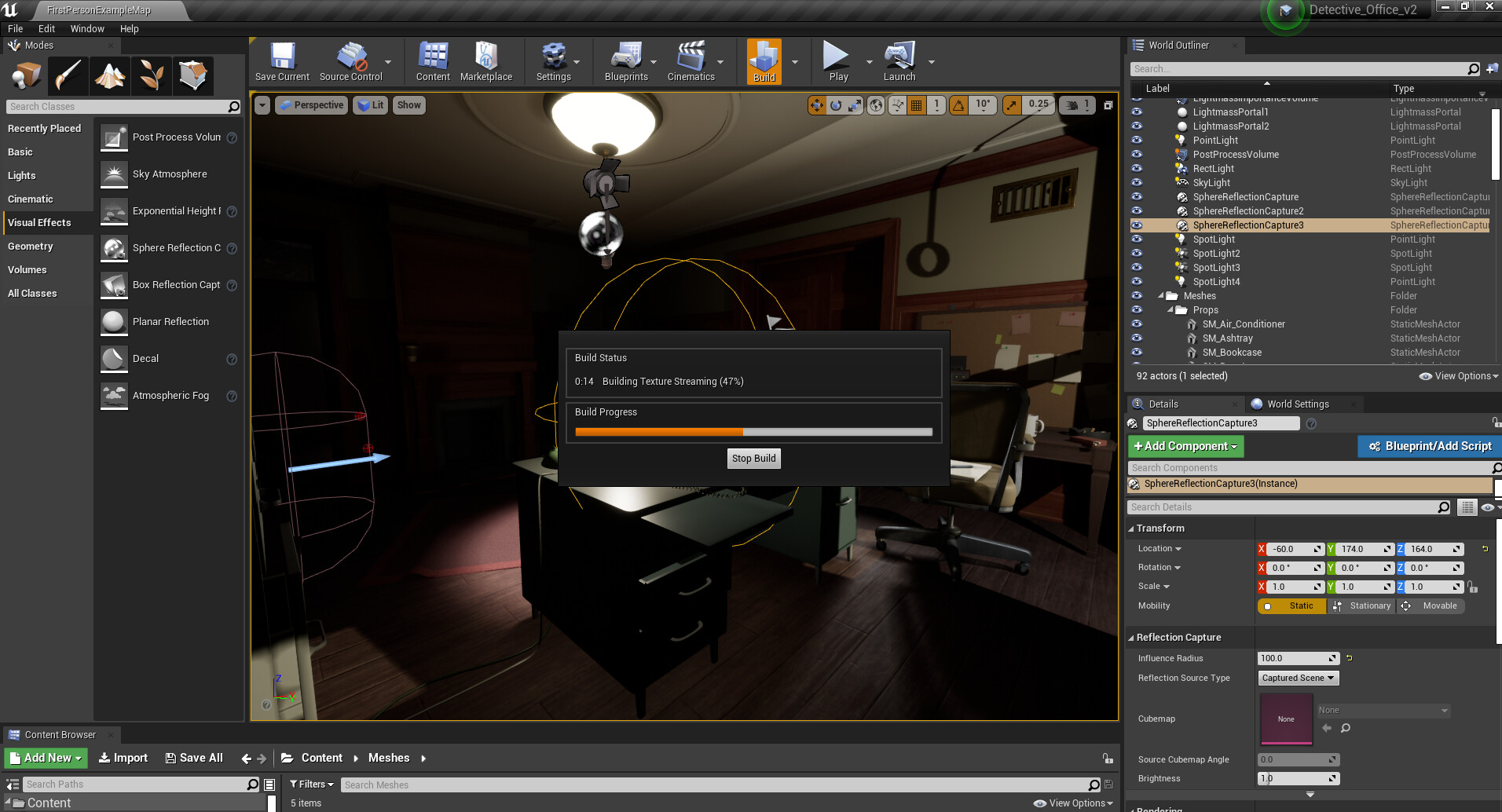Select the Foliage mode tool
Image resolution: width=1502 pixels, height=812 pixels.
[x=151, y=75]
